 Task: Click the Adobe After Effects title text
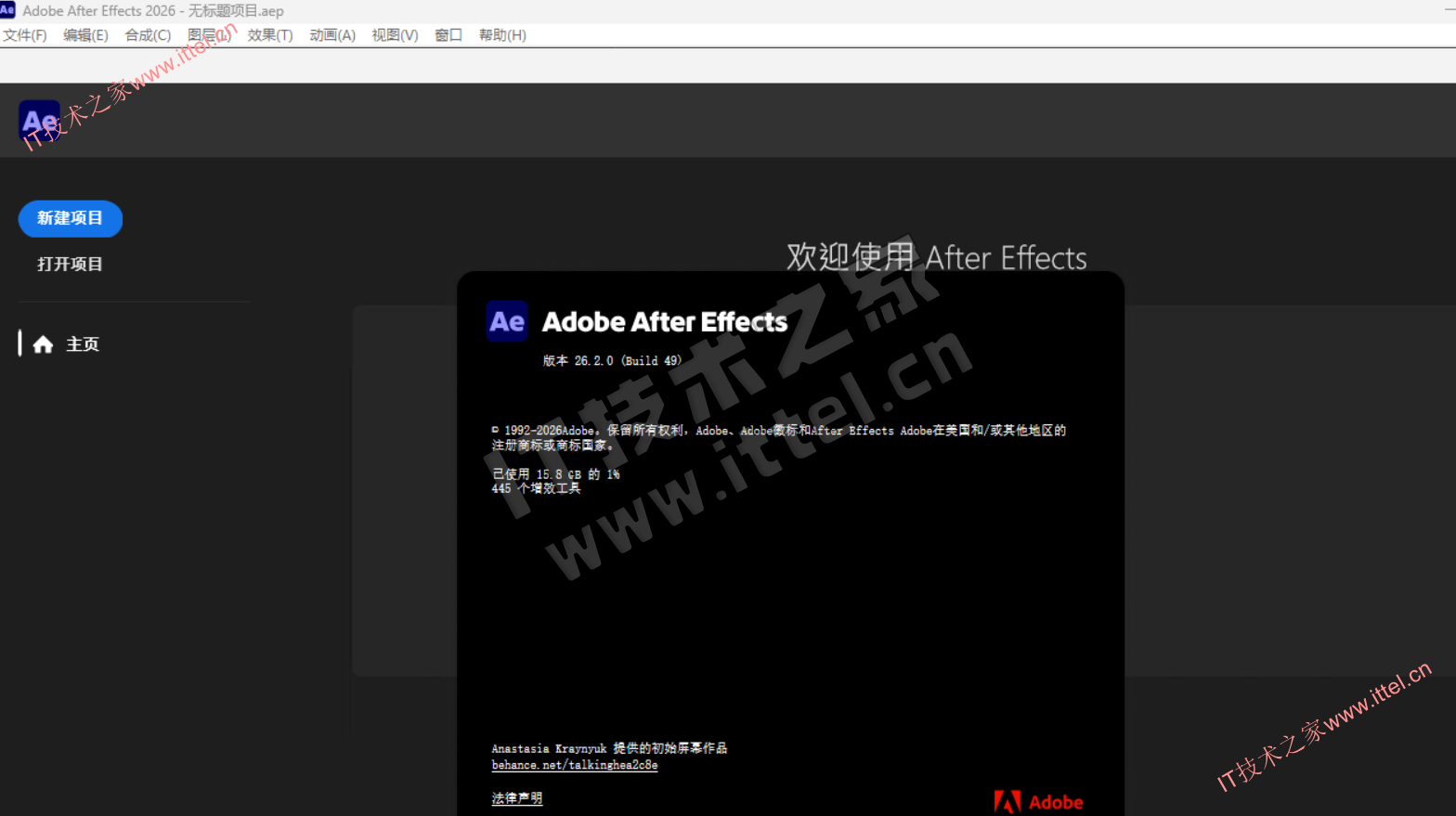[665, 322]
